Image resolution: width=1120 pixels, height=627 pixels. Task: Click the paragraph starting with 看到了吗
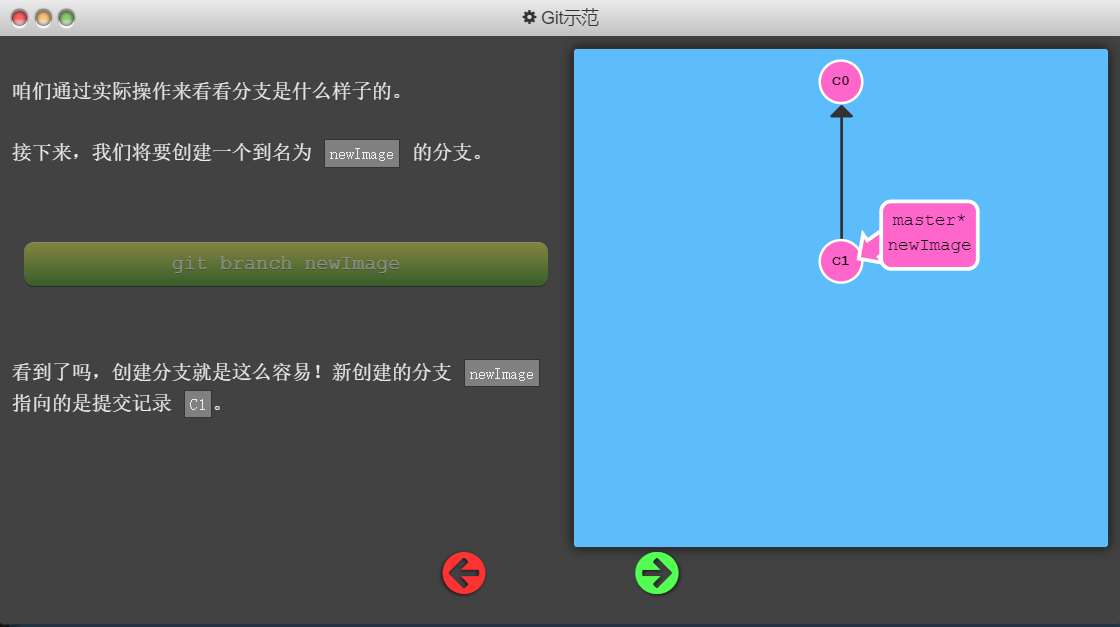(230, 374)
